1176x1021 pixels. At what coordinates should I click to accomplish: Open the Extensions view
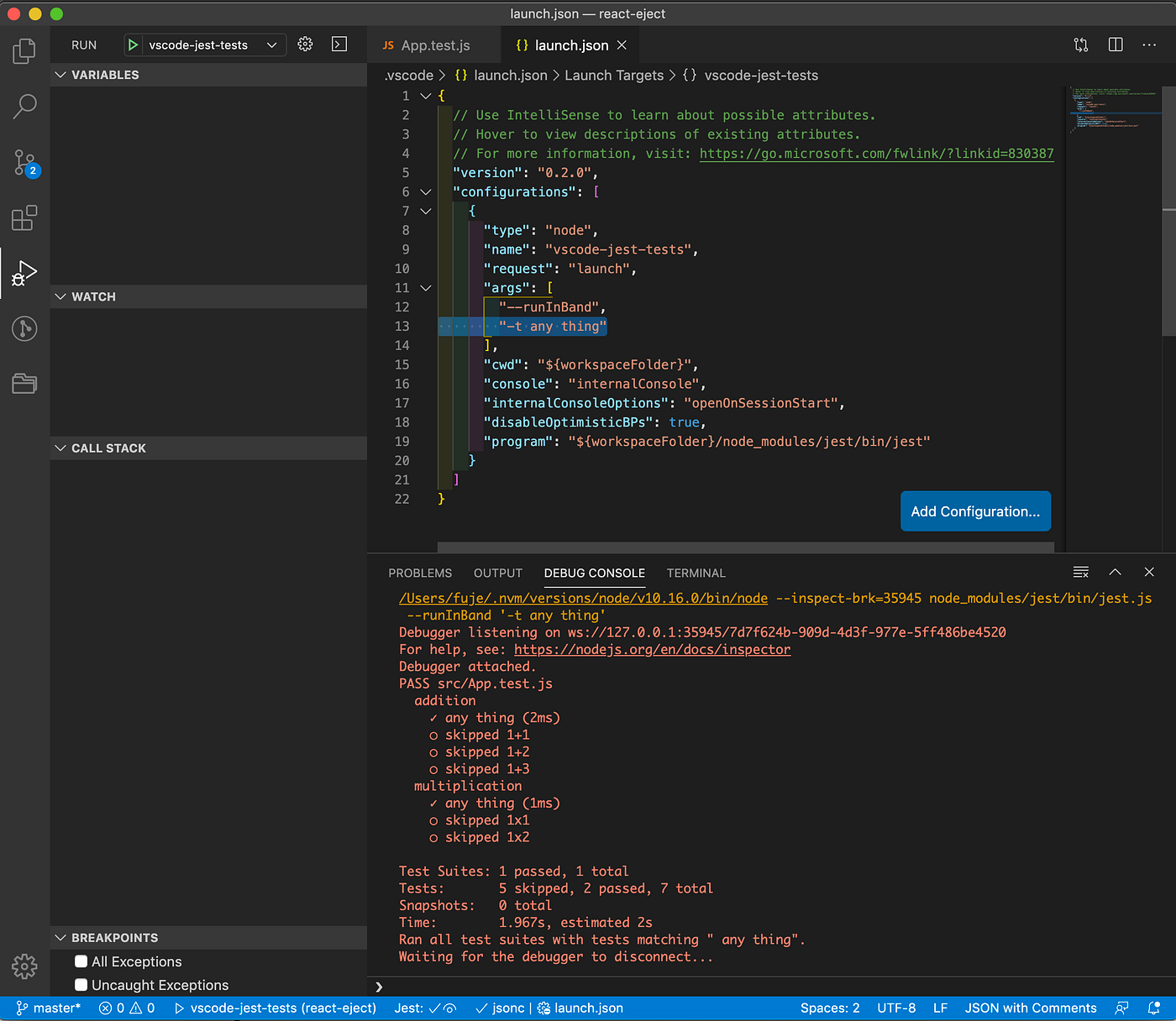pyautogui.click(x=24, y=217)
